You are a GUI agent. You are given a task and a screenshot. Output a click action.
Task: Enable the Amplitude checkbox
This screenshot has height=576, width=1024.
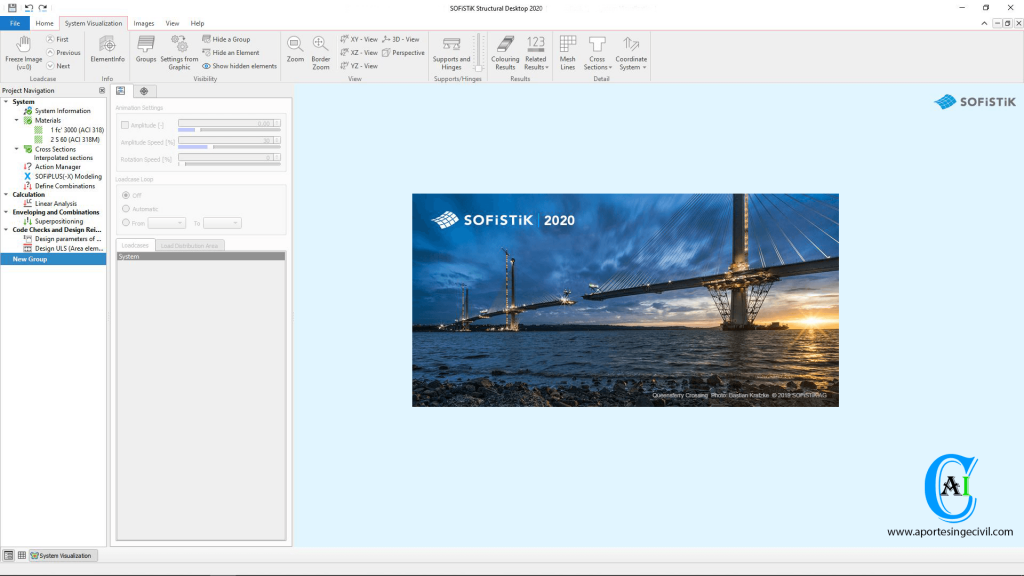[125, 125]
